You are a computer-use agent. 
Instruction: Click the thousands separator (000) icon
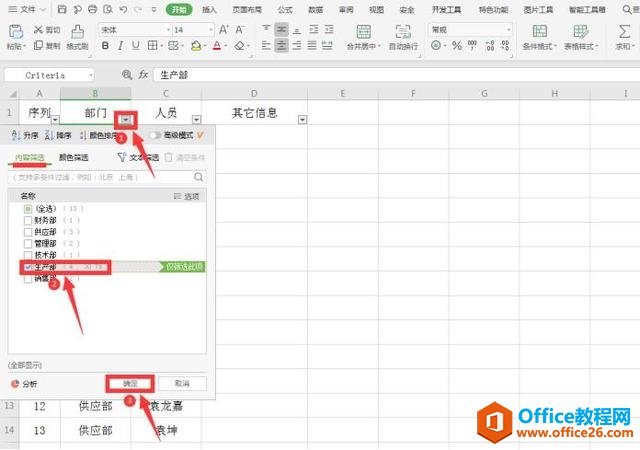coord(473,45)
